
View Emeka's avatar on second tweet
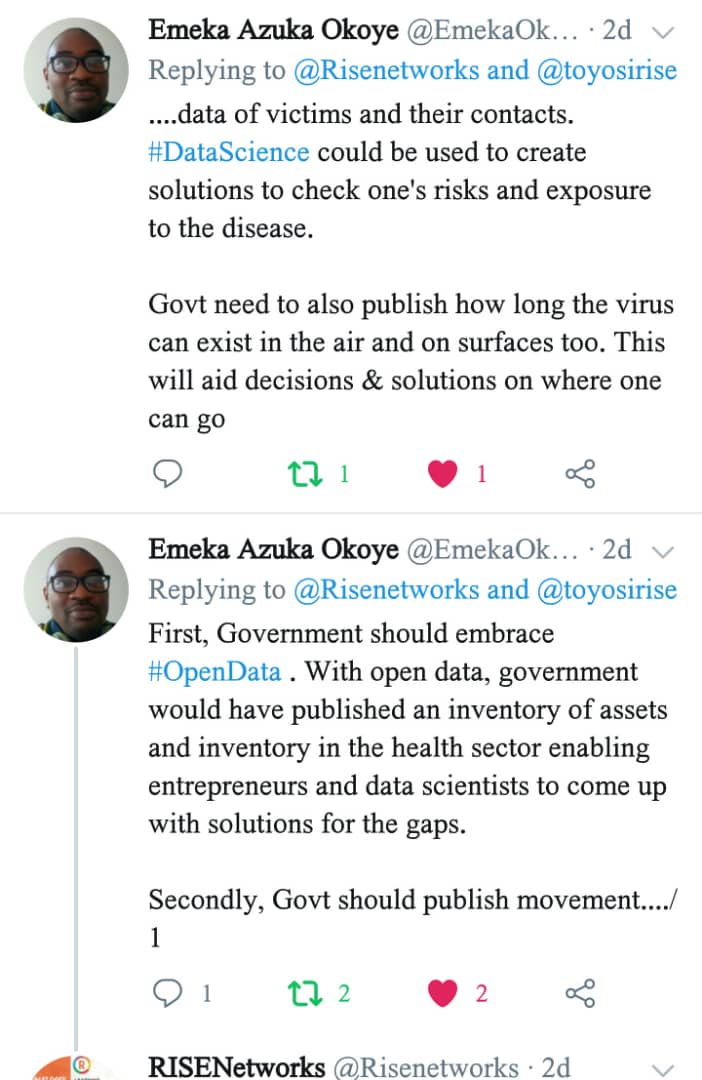pos(76,590)
